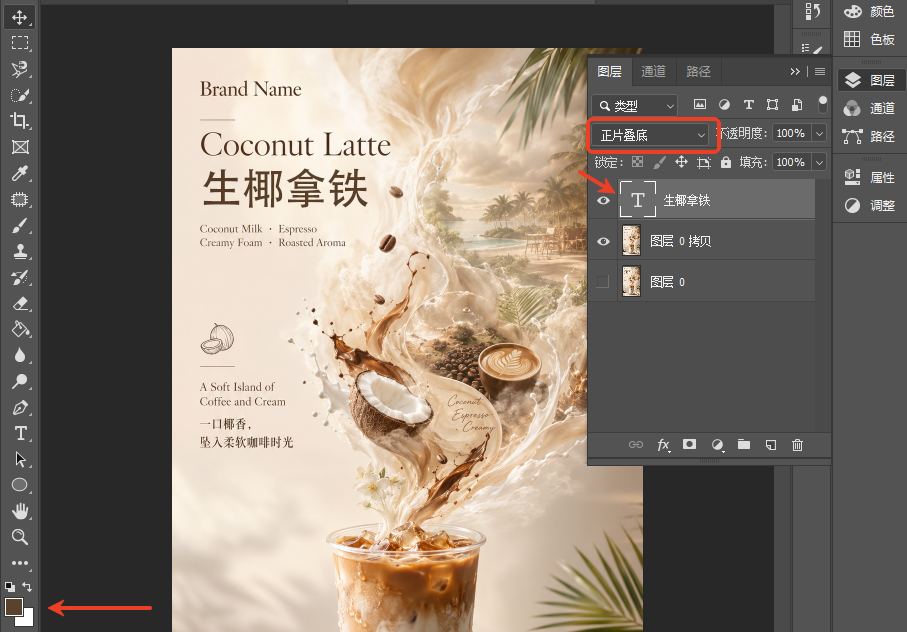907x632 pixels.
Task: Hide the 生椰拿铁 text layer
Action: click(x=603, y=200)
